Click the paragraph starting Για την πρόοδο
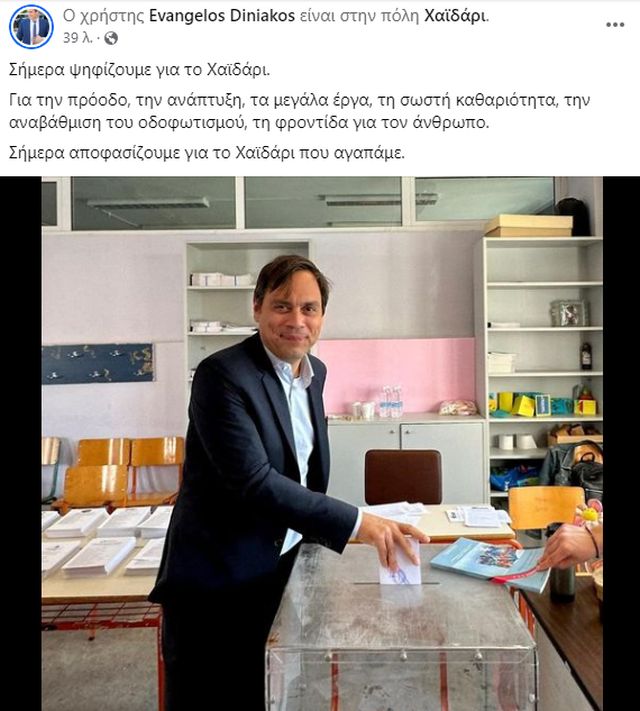The height and width of the screenshot is (711, 640). click(x=299, y=111)
